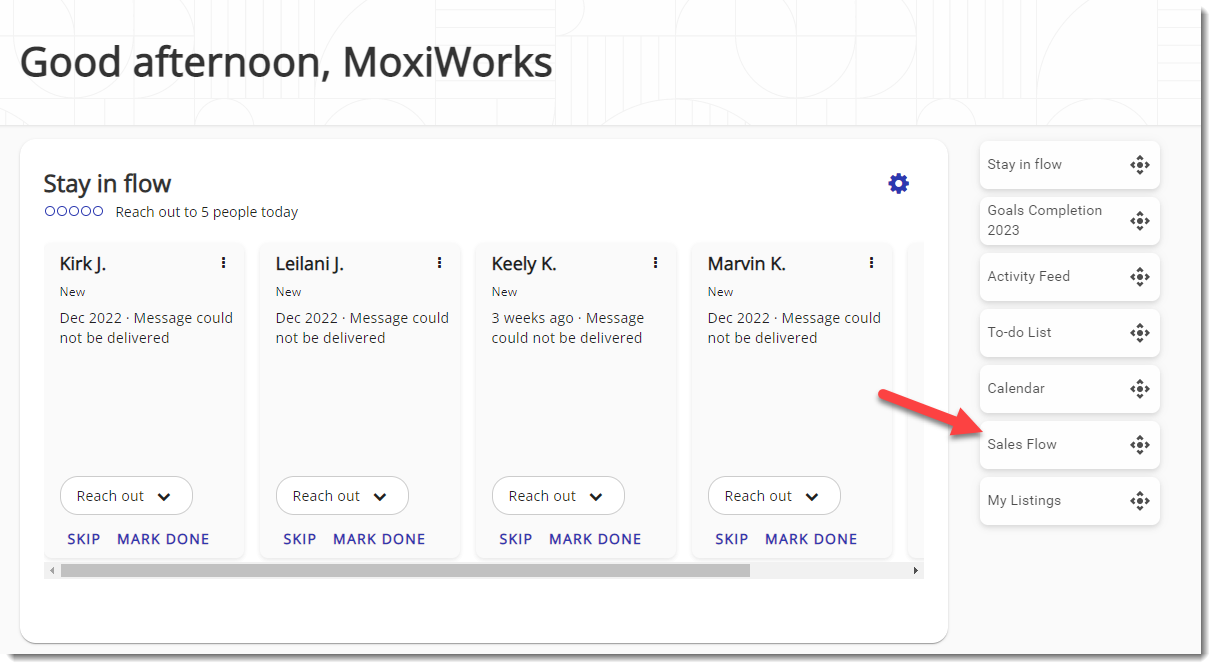
Task: Grab the move handle next to Calendar
Action: 1140,388
